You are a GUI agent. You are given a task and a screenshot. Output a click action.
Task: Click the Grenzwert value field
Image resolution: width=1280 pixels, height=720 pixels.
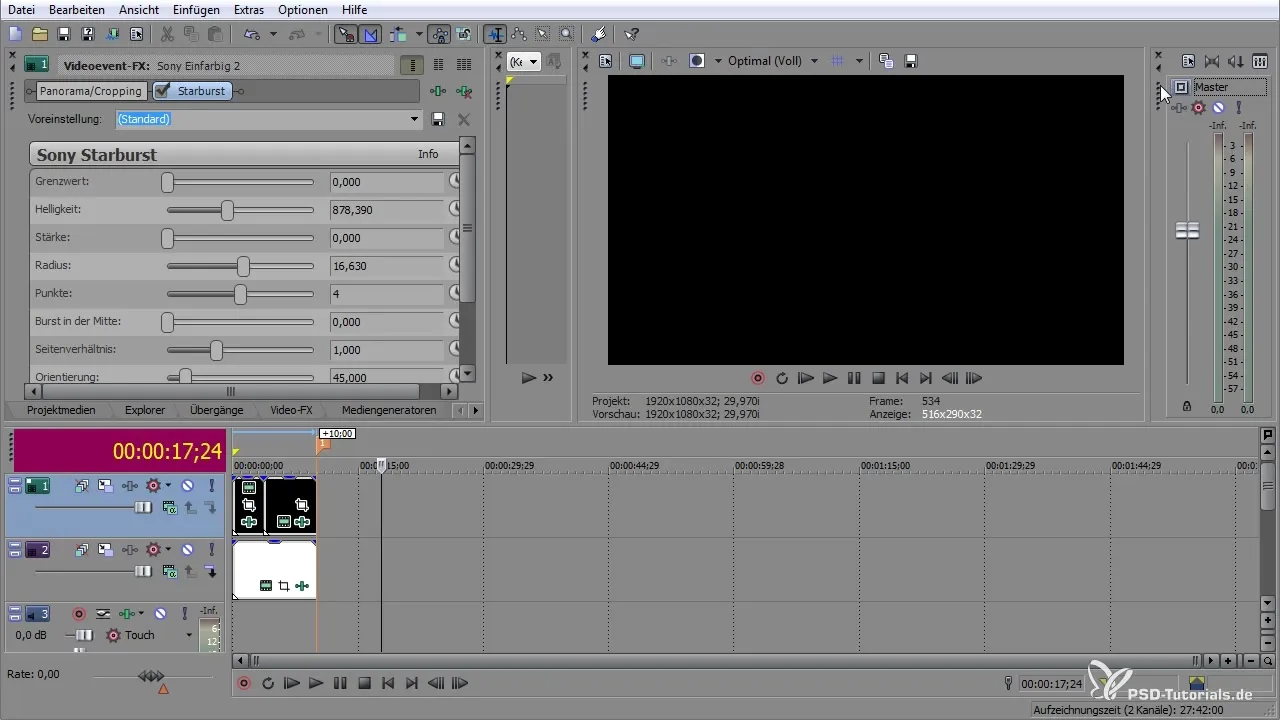click(x=386, y=182)
